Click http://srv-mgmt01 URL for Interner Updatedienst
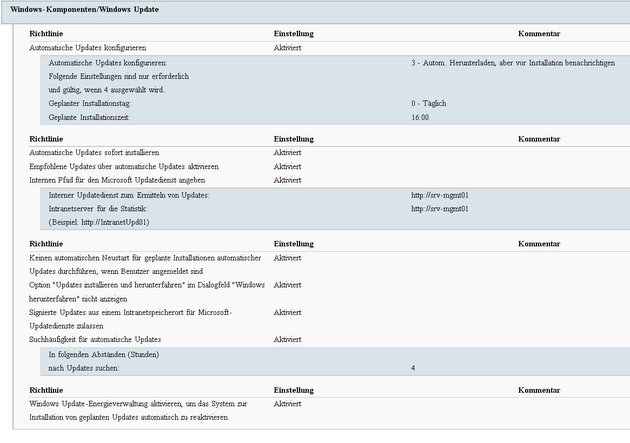Screen dimensions: 630x443 pos(440,196)
